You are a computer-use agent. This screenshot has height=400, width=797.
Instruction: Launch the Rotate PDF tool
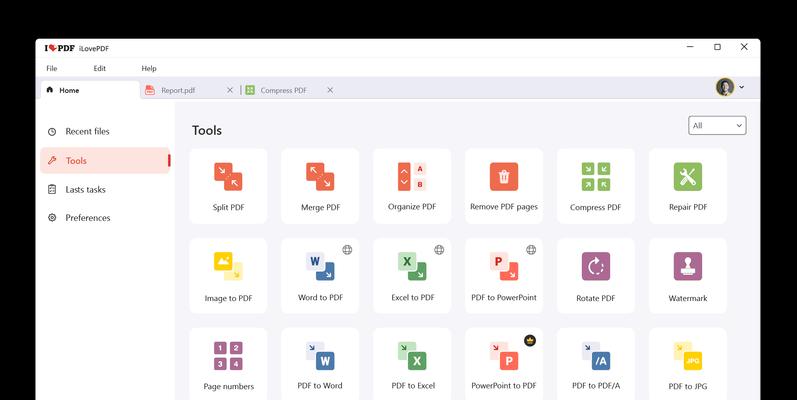tap(596, 276)
